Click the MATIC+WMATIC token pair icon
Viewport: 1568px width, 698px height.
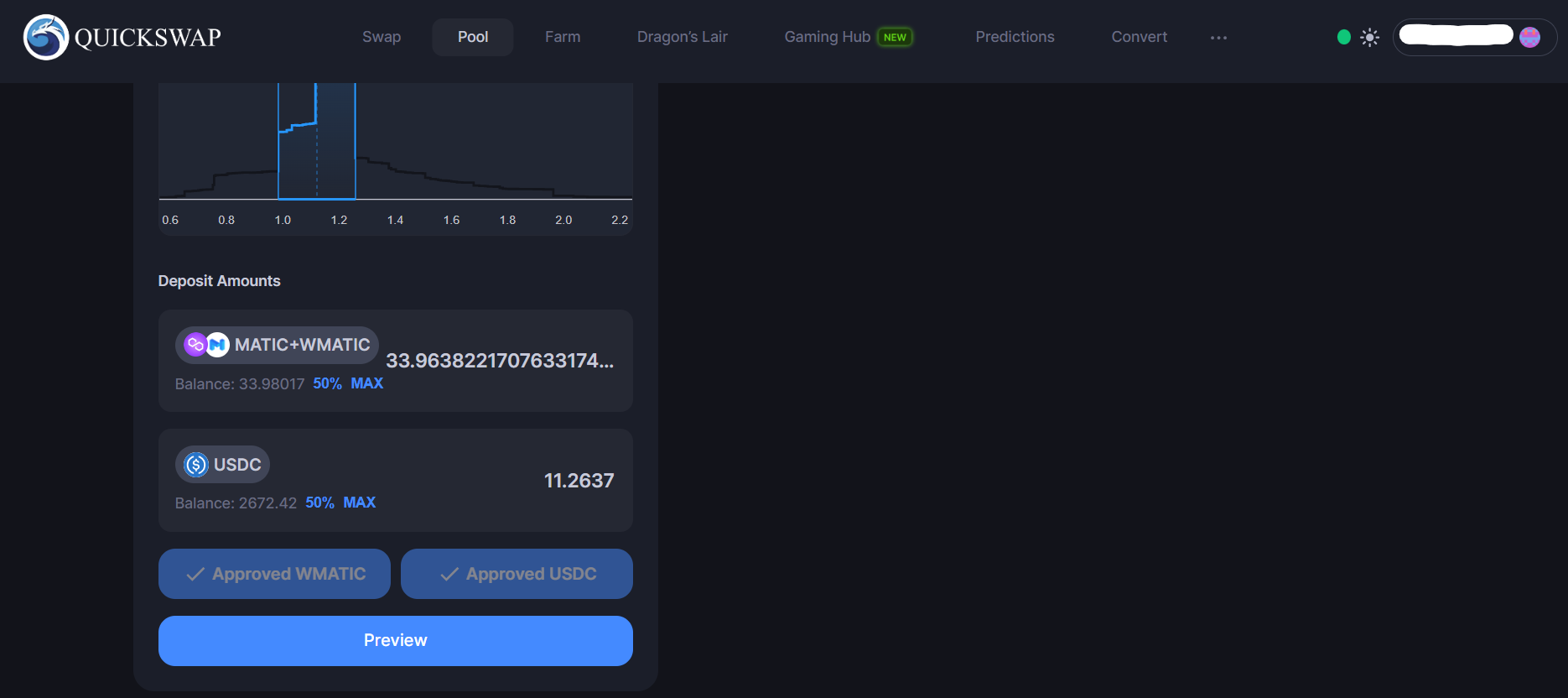coord(206,345)
